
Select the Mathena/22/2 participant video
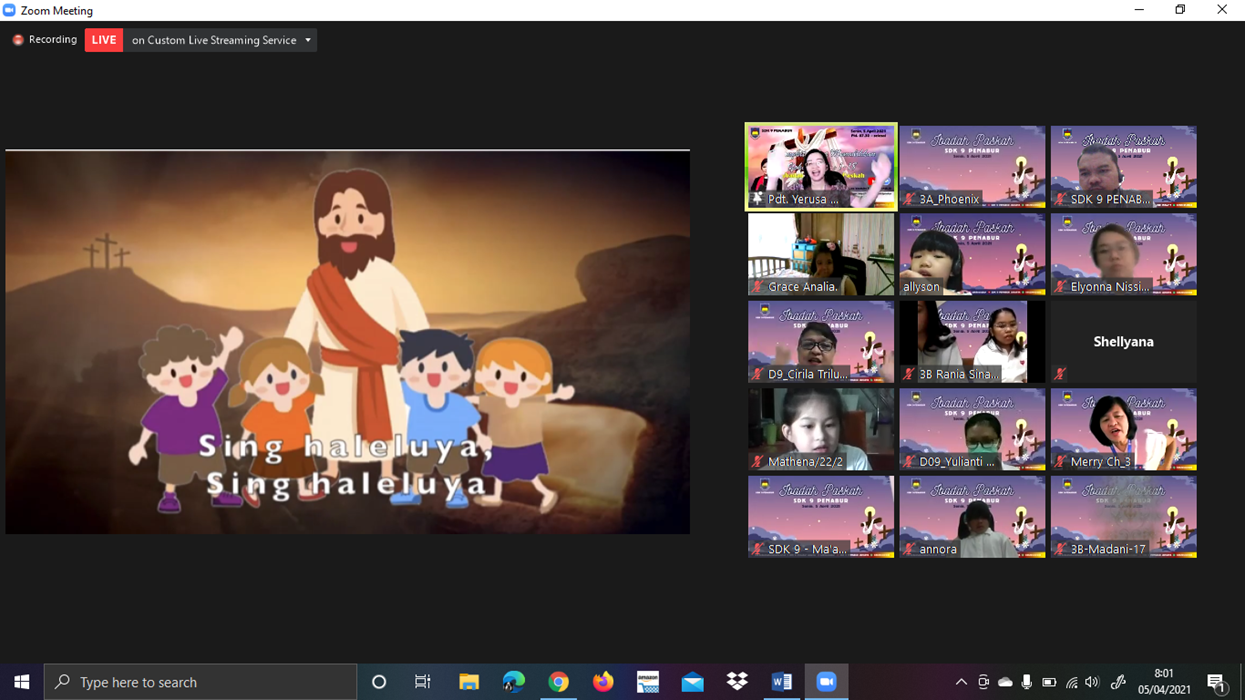pos(821,429)
